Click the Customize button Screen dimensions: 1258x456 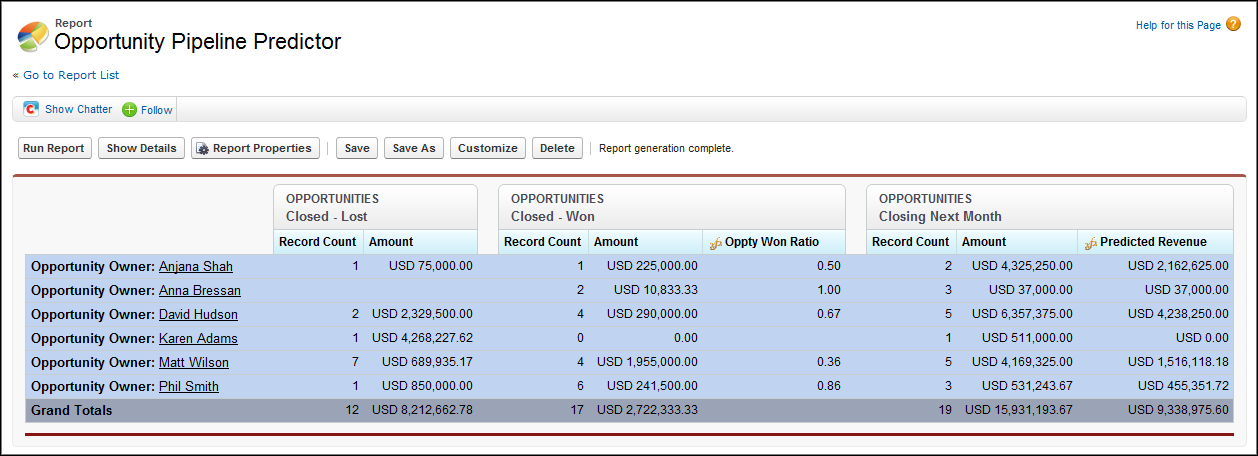click(x=488, y=148)
